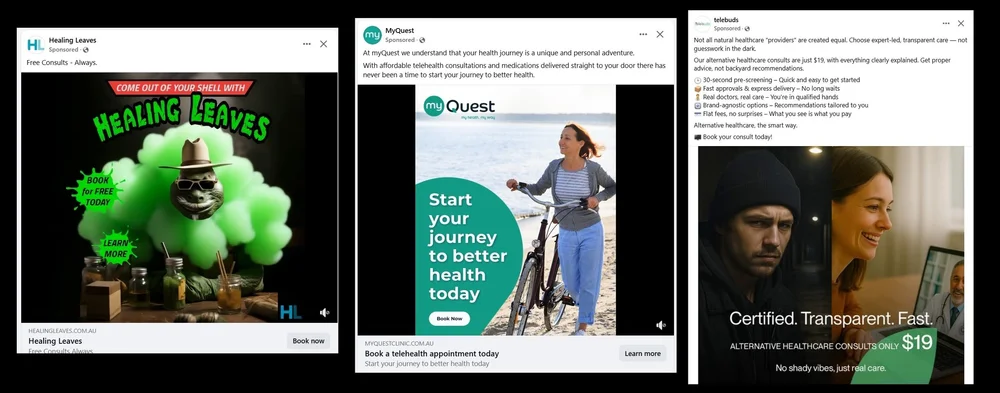Click the Book Now pill in MyQuest image
The image size is (1000, 393).
(449, 318)
